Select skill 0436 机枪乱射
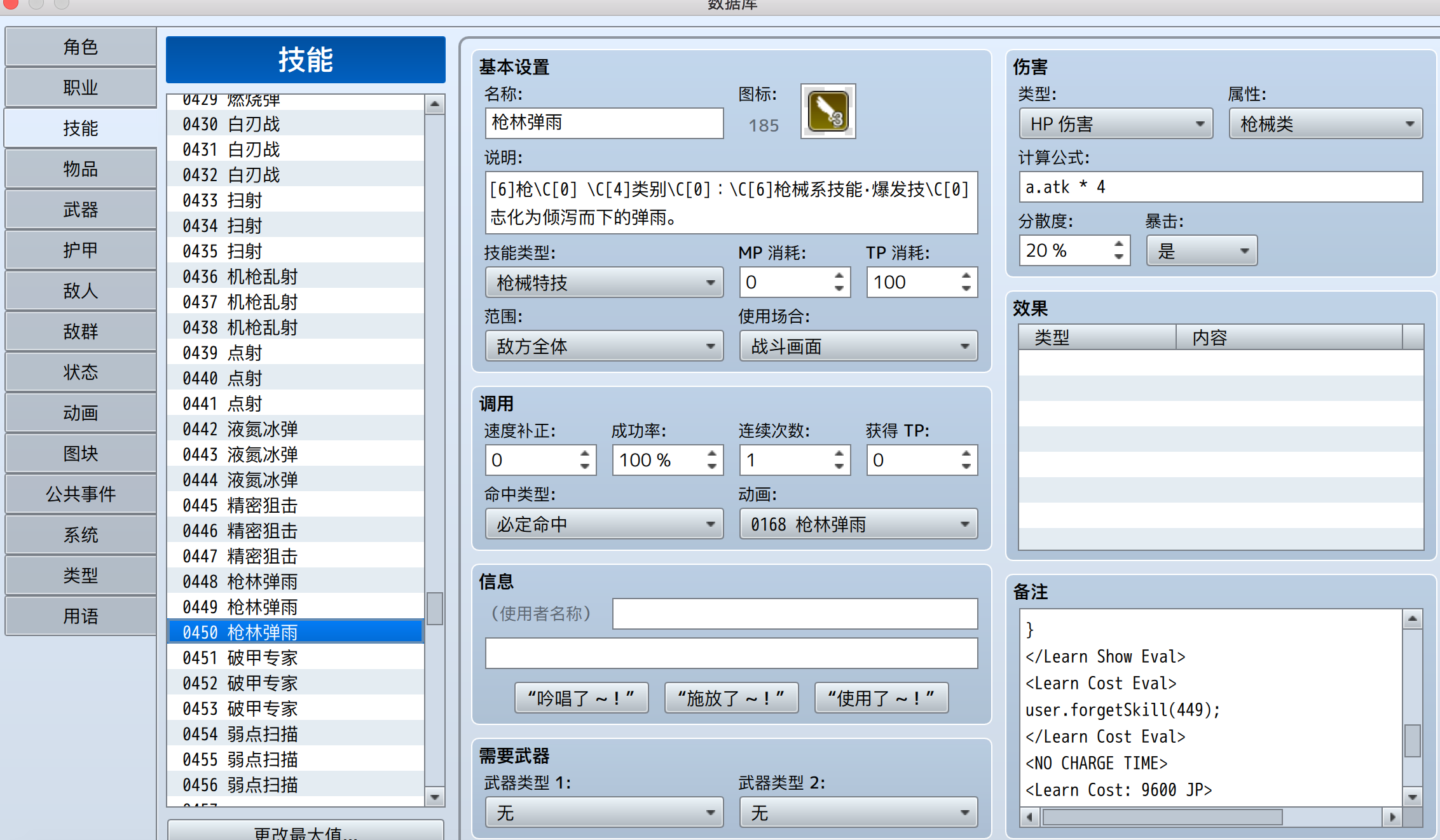The width and height of the screenshot is (1440, 840). (296, 276)
